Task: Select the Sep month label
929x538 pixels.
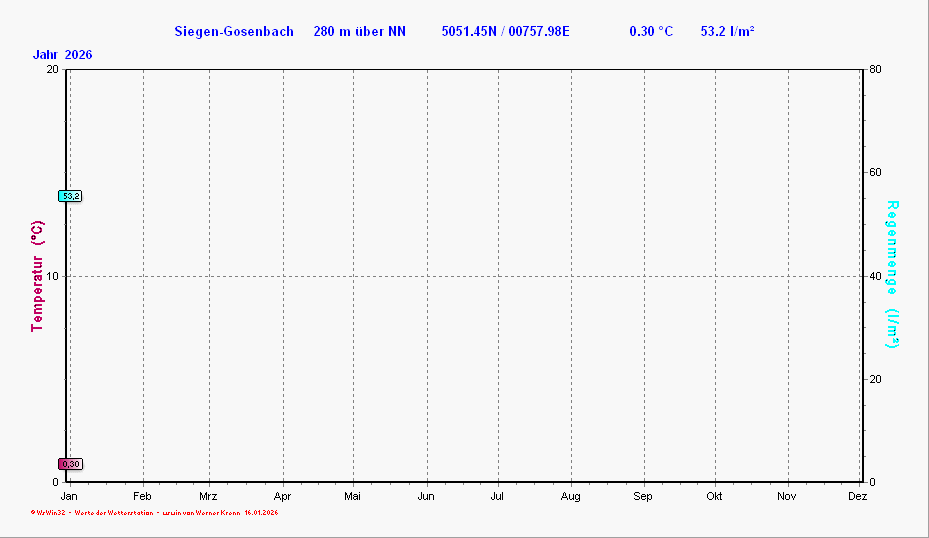Action: coord(642,496)
